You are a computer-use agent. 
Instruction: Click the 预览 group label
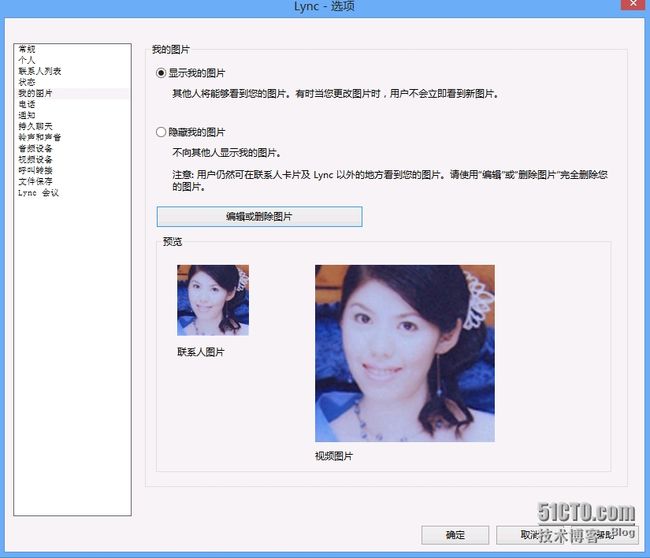tap(172, 242)
